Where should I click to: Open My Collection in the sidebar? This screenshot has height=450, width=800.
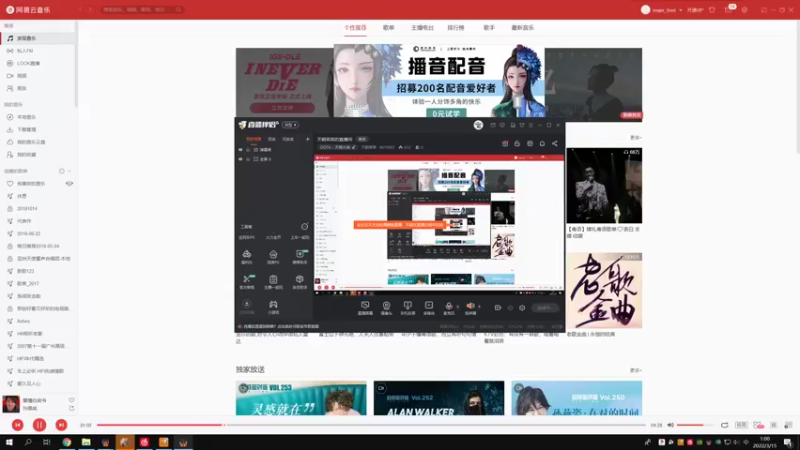[x=38, y=155]
